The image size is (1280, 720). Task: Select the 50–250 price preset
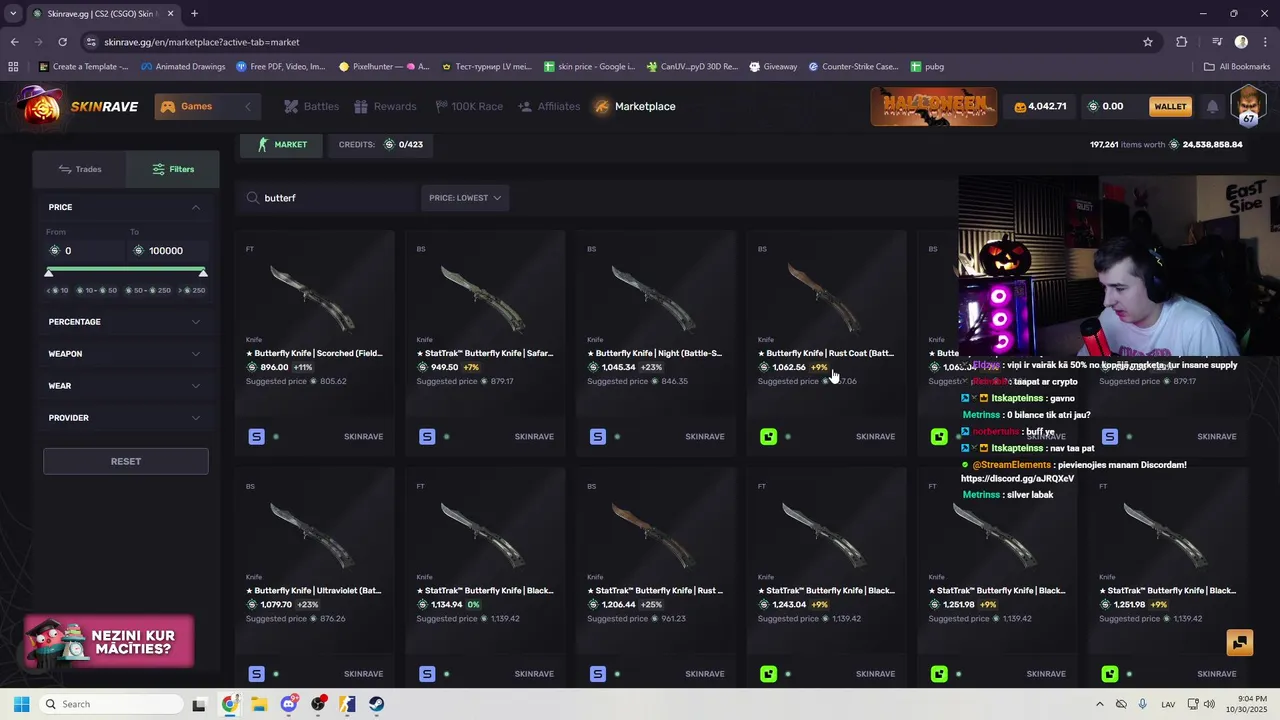[x=150, y=290]
